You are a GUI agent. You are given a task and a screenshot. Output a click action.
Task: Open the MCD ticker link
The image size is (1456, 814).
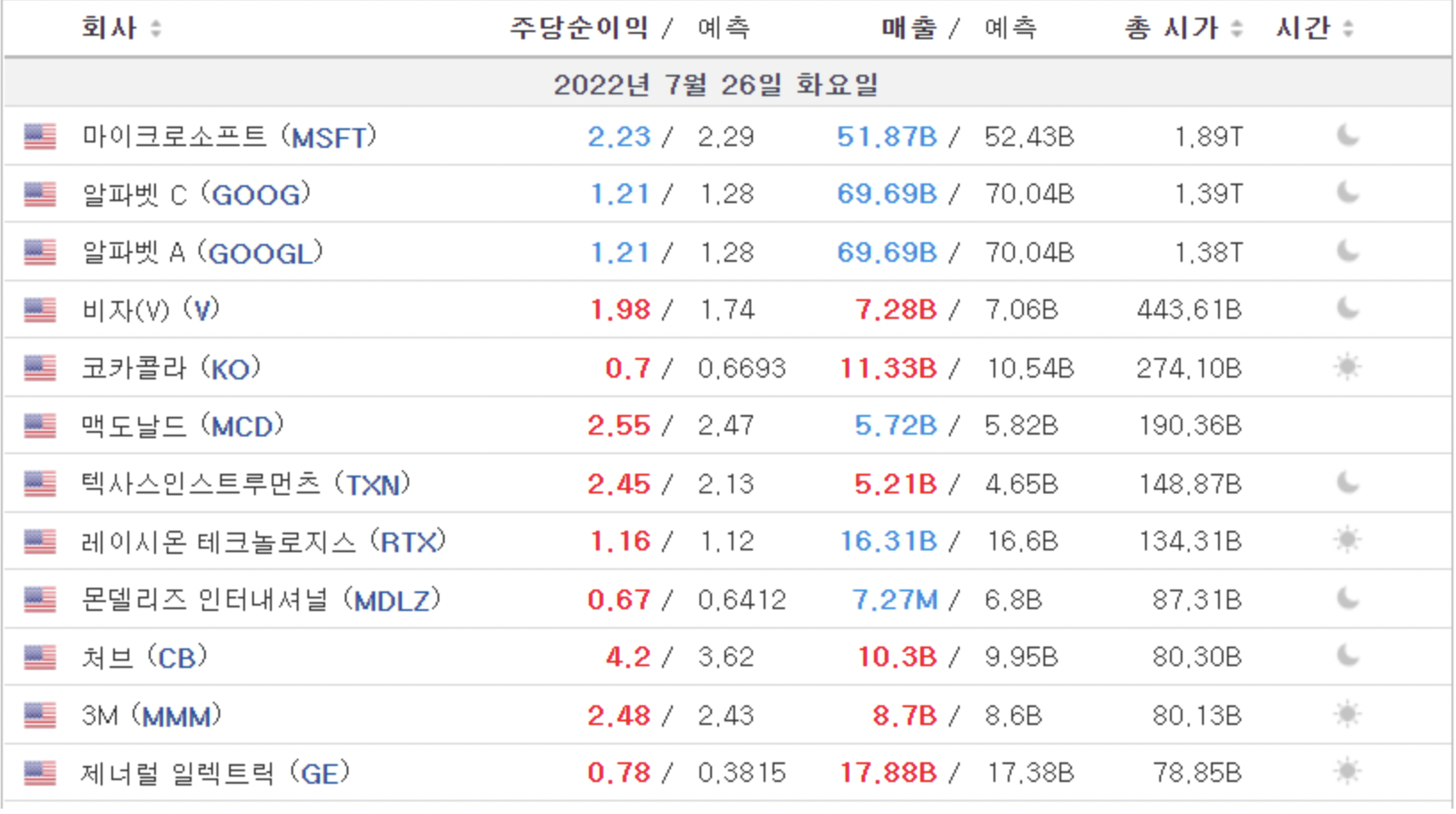(241, 427)
